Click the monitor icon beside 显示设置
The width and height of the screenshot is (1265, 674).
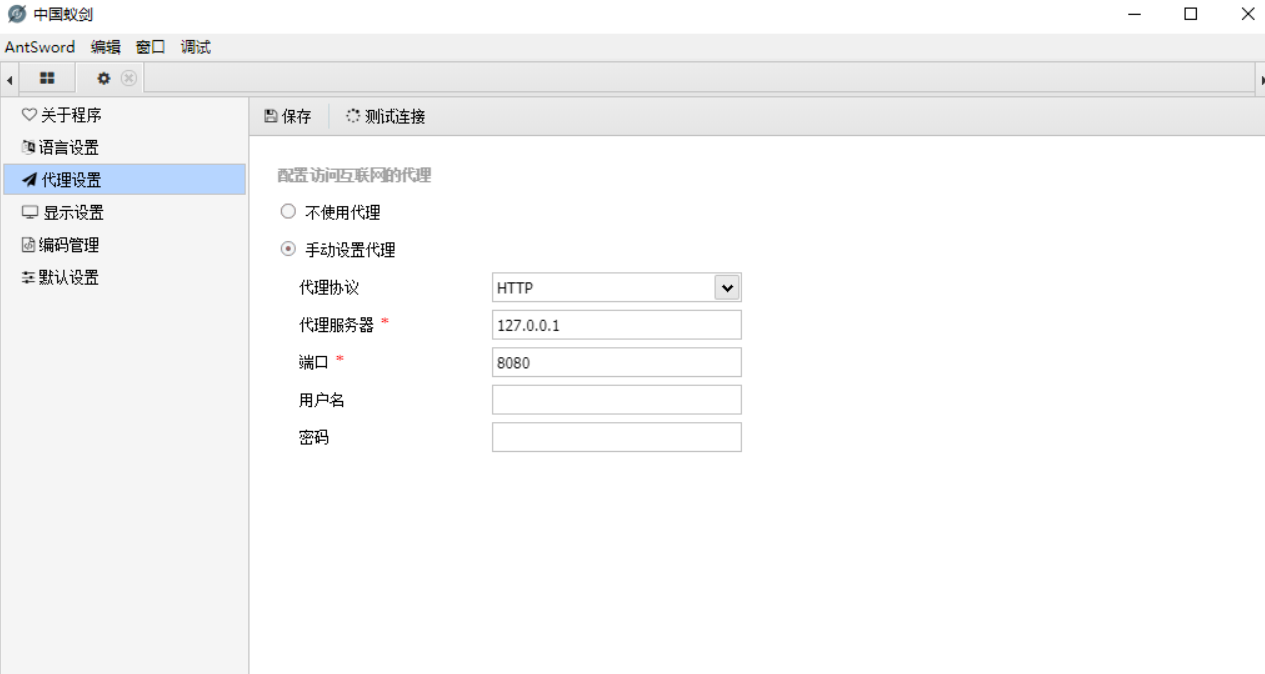tap(30, 213)
